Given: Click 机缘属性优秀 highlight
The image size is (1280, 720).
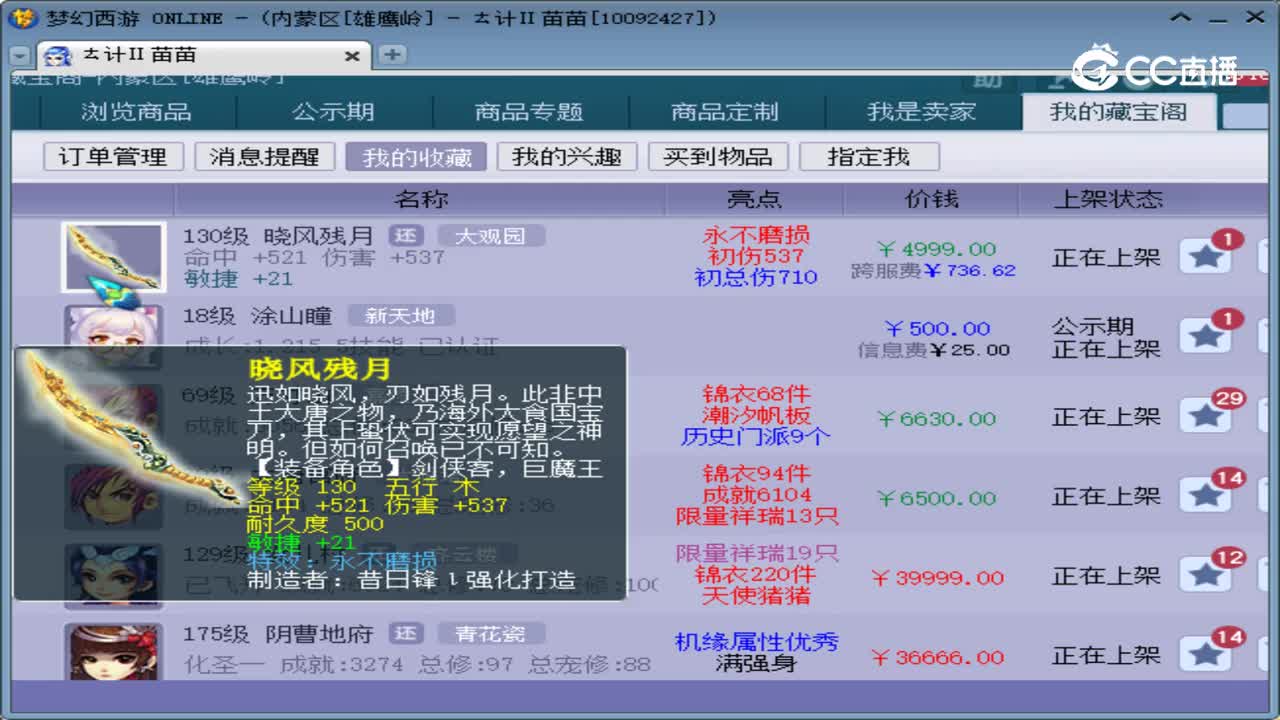Looking at the screenshot, I should click(x=756, y=642).
